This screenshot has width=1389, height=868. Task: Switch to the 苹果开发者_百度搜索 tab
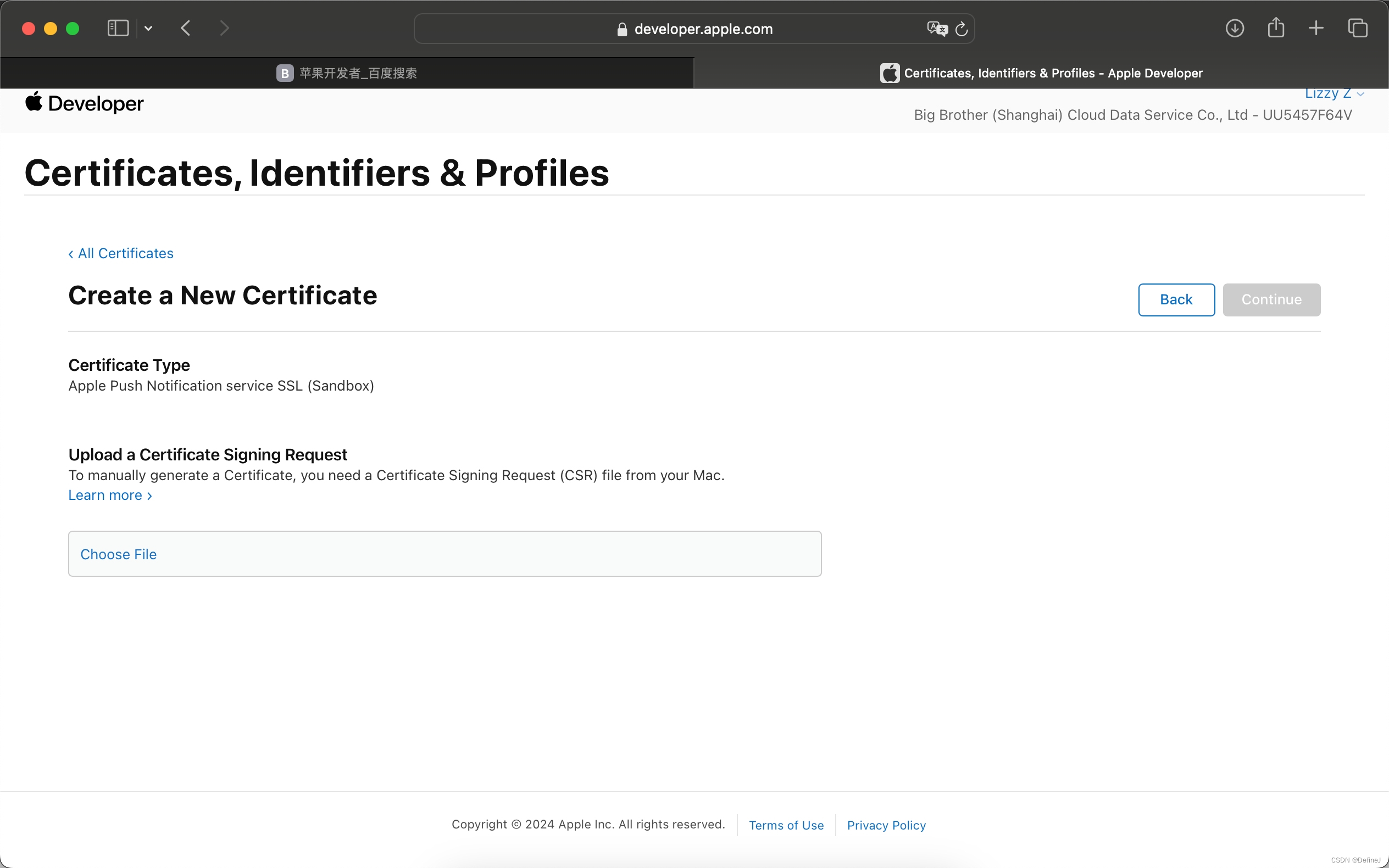coord(347,73)
